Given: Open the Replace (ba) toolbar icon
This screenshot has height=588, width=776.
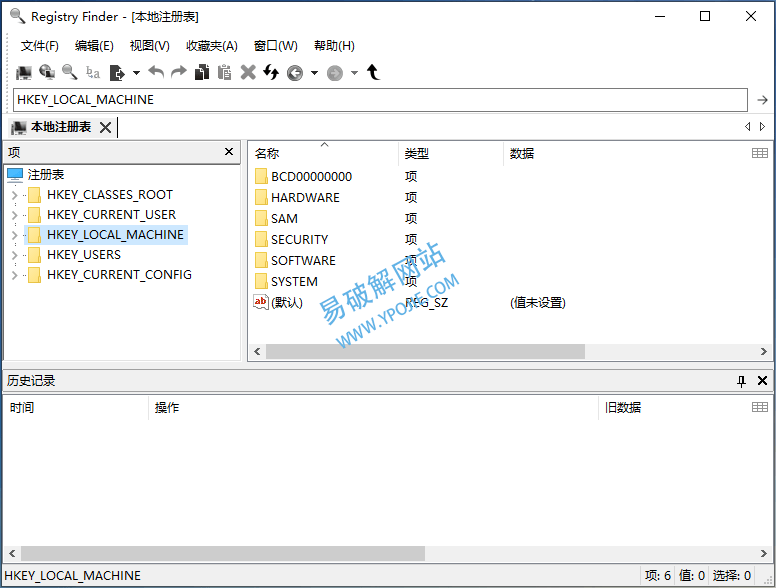Looking at the screenshot, I should click(93, 72).
